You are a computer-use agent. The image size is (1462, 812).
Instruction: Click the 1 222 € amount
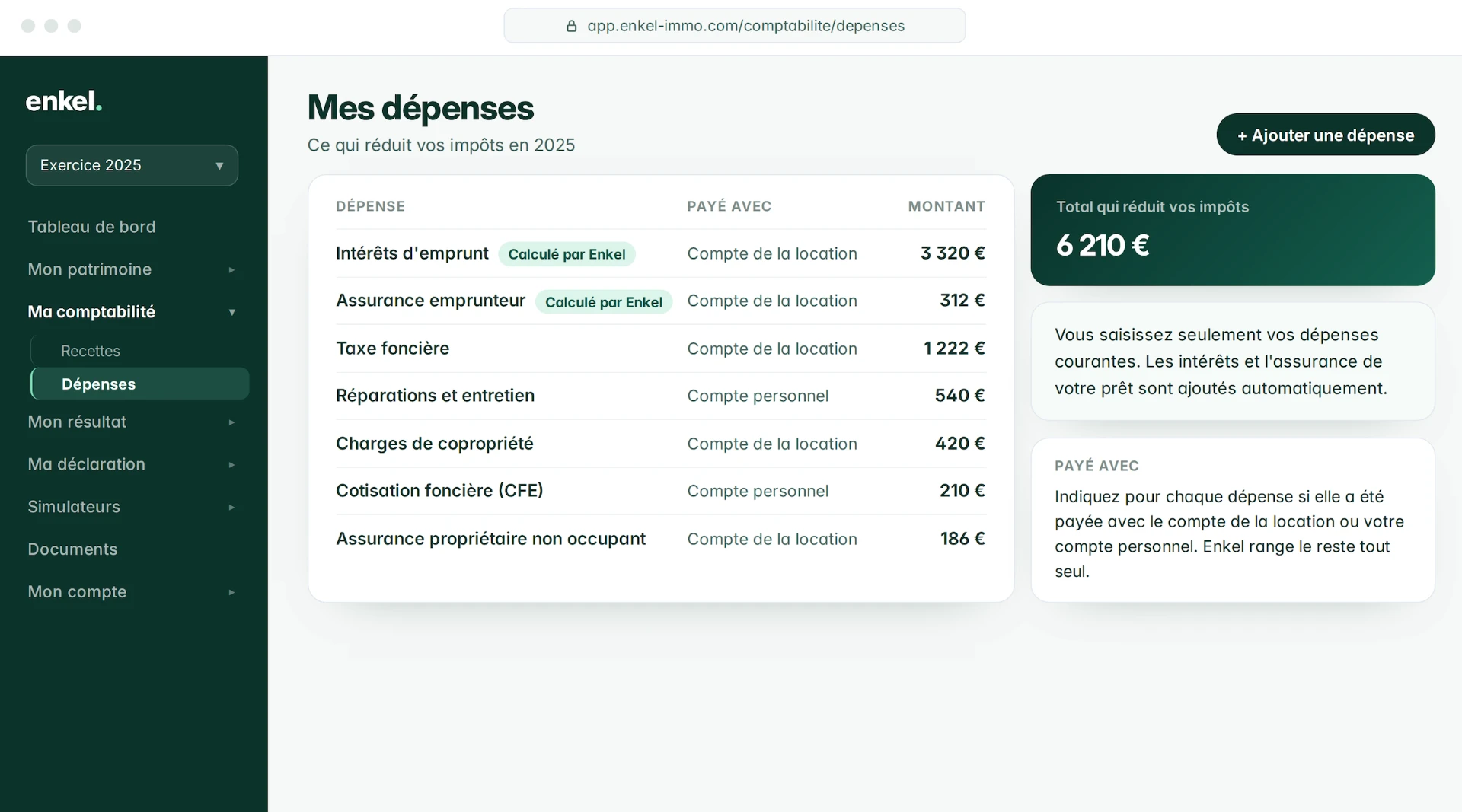[954, 349]
